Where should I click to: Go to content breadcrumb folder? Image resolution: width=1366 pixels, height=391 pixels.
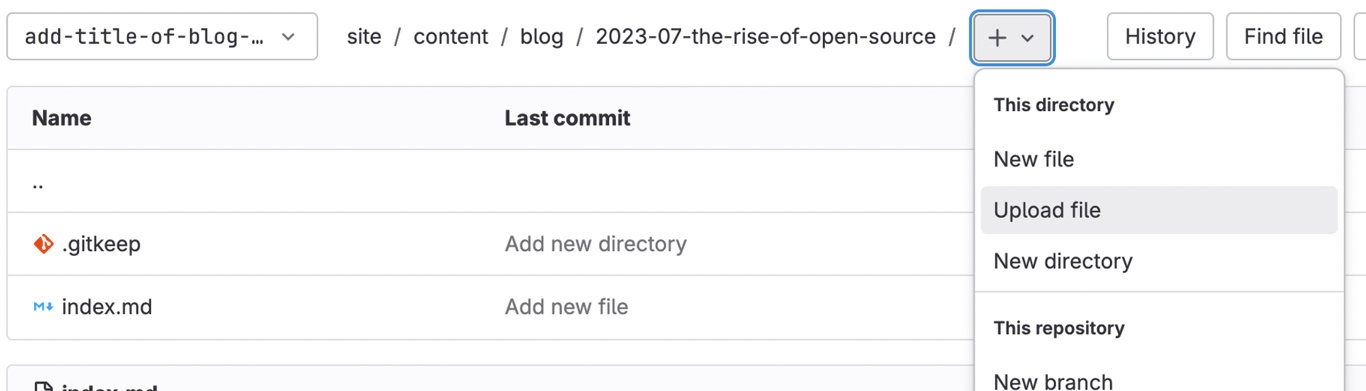(x=451, y=37)
